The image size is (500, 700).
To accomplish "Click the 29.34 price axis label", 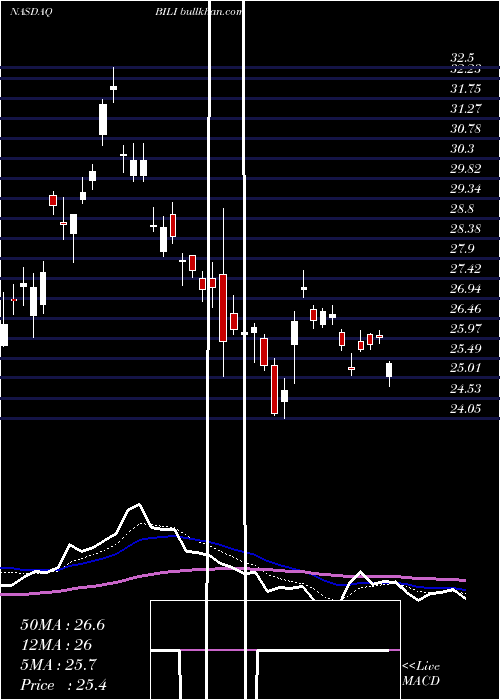I will pyautogui.click(x=466, y=189).
